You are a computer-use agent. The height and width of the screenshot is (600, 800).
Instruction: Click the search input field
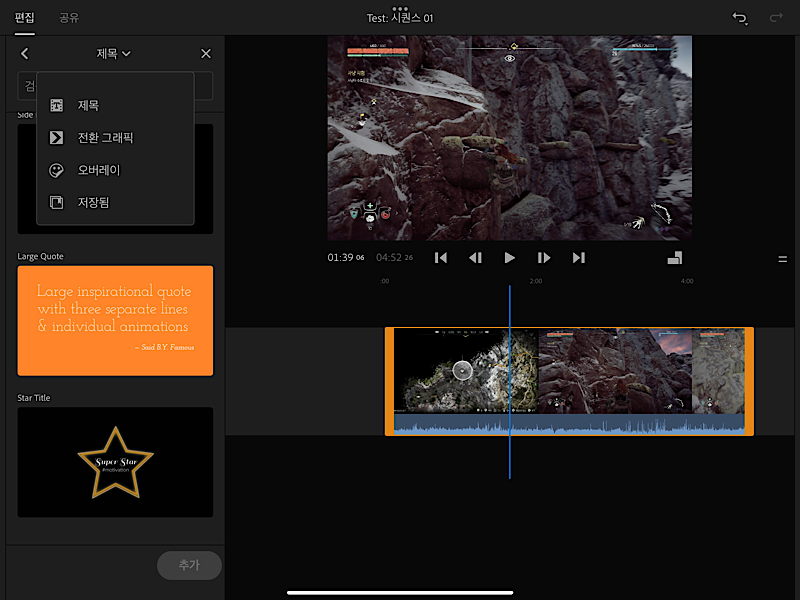point(115,86)
